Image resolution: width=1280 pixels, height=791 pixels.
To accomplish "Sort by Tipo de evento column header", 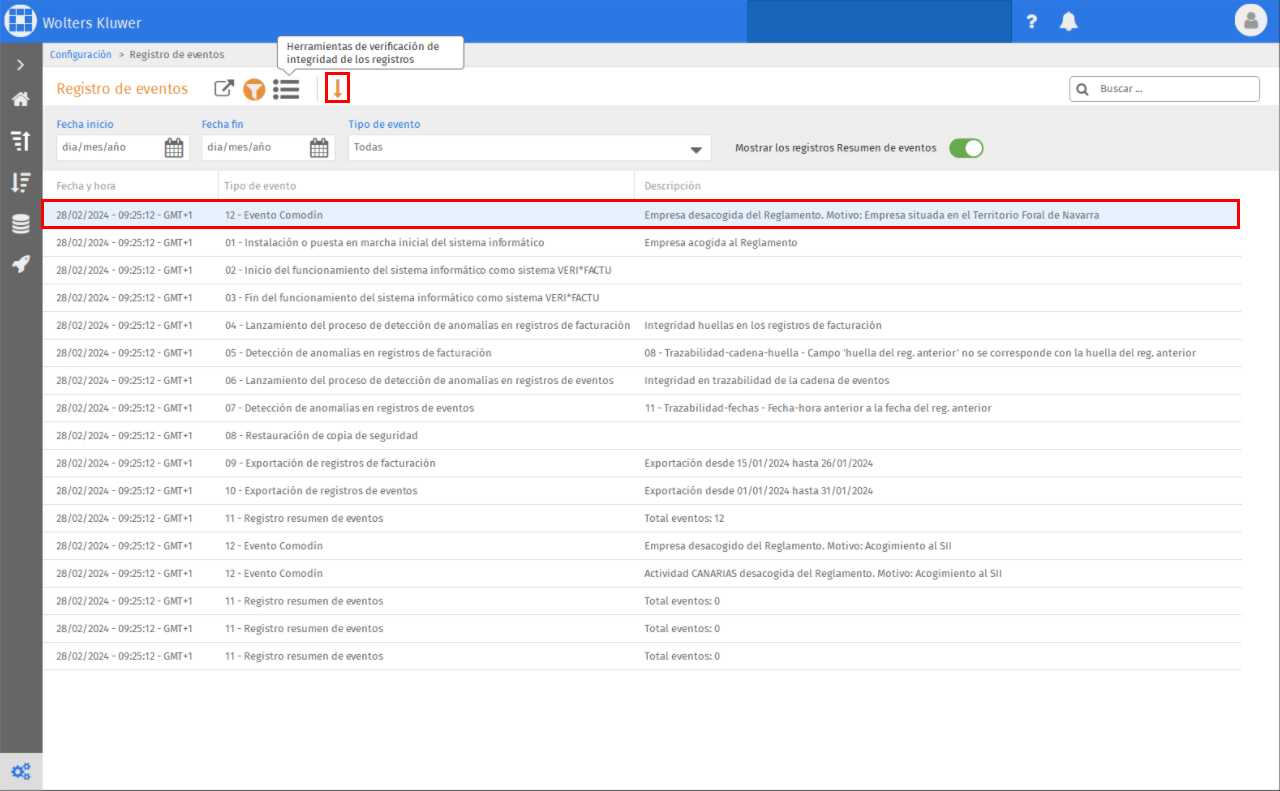I will click(260, 186).
